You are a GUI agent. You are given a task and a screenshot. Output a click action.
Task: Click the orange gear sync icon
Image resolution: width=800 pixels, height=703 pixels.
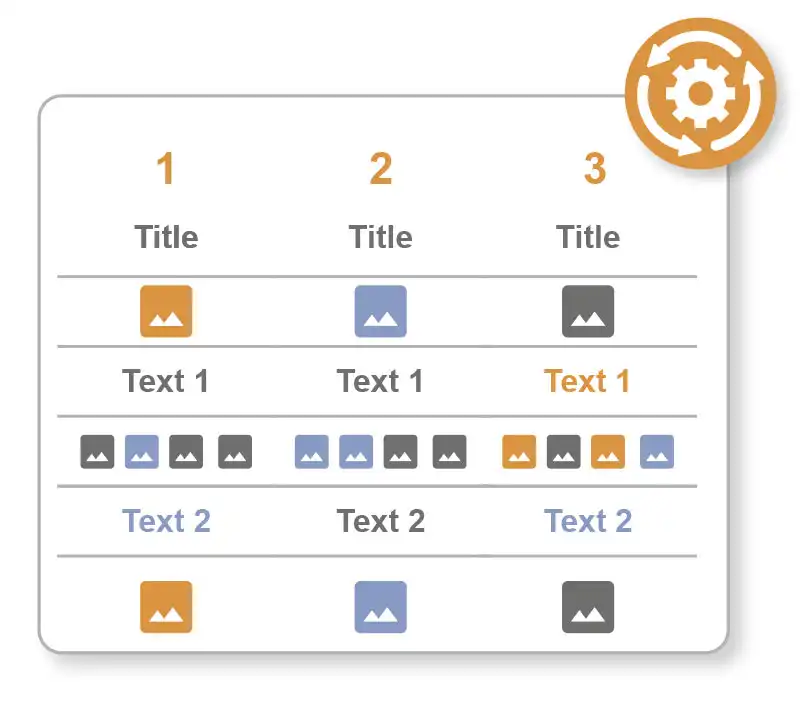(700, 93)
